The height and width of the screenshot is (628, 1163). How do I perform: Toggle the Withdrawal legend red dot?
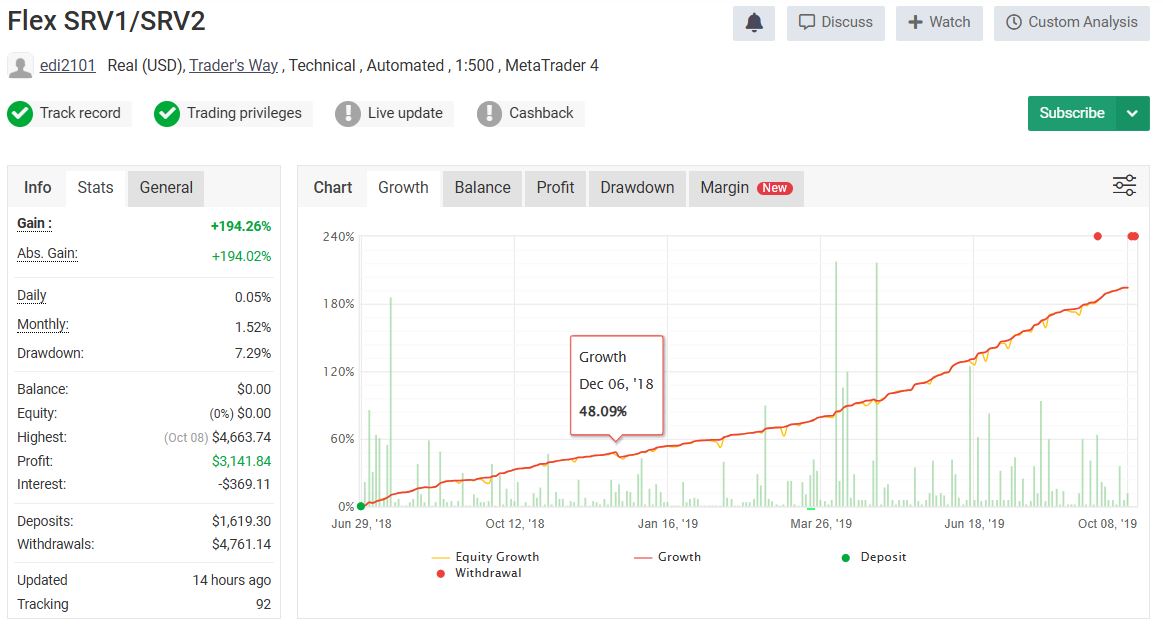coord(441,573)
